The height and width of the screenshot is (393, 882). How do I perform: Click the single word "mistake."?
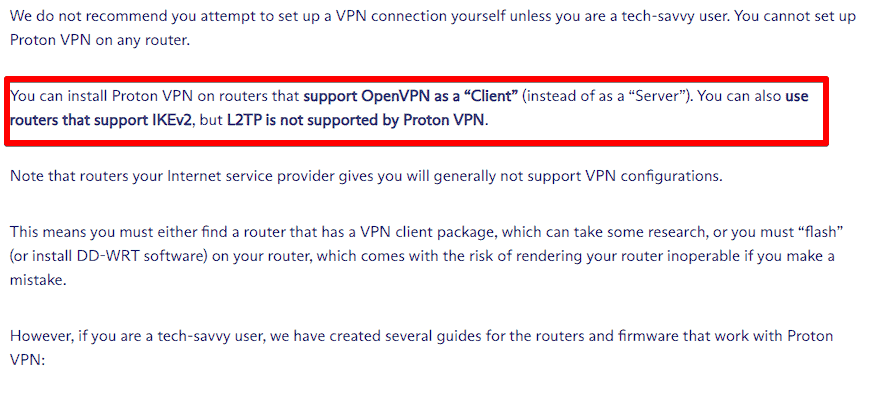(x=38, y=281)
